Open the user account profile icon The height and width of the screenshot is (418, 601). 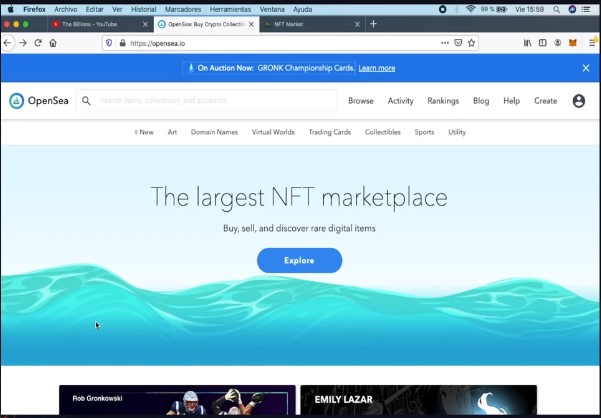coord(578,101)
